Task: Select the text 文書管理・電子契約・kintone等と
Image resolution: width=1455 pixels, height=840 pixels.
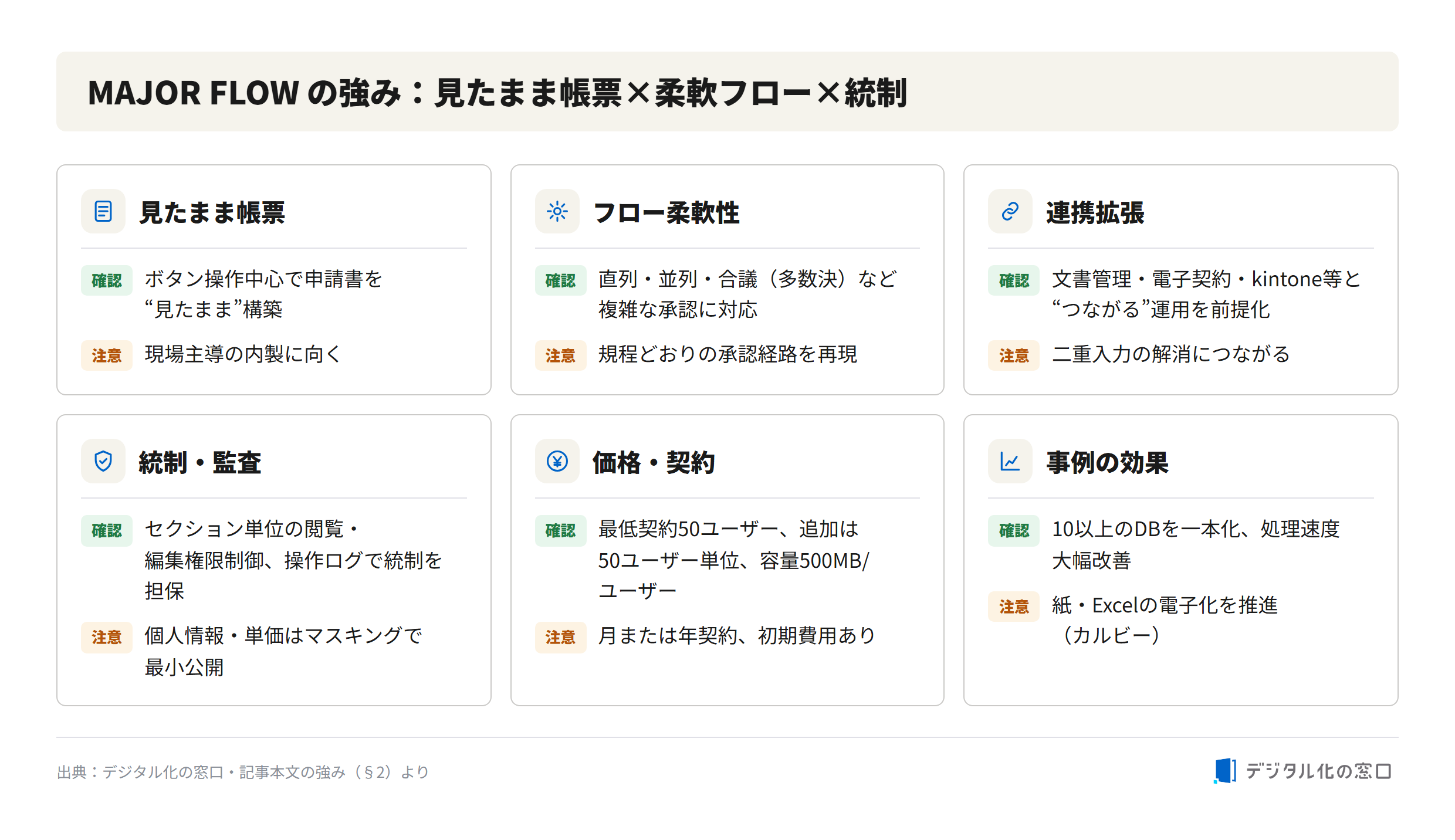Action: click(x=1206, y=279)
